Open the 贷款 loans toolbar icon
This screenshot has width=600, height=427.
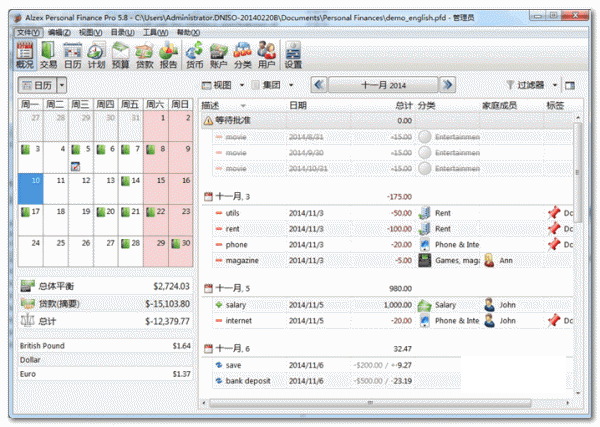point(144,54)
